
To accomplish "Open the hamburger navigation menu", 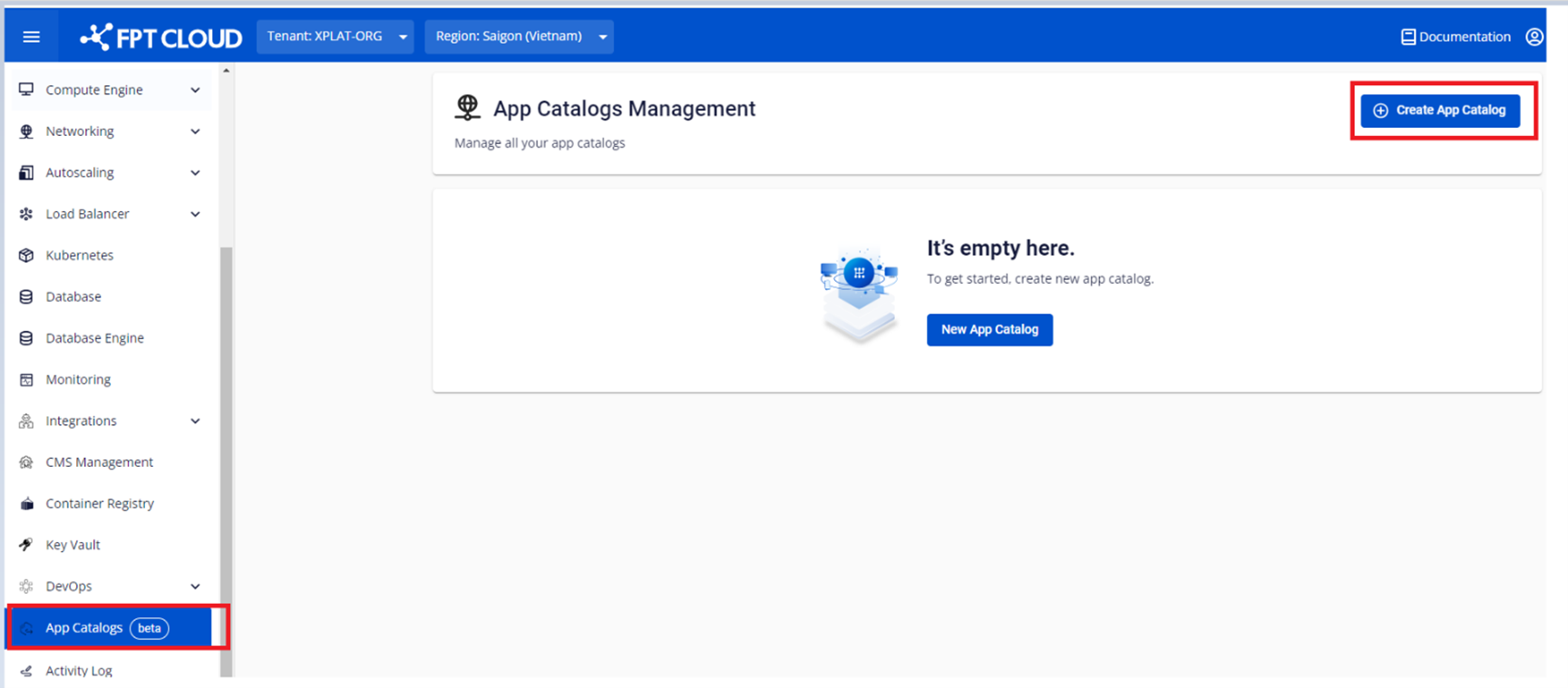I will tap(32, 37).
